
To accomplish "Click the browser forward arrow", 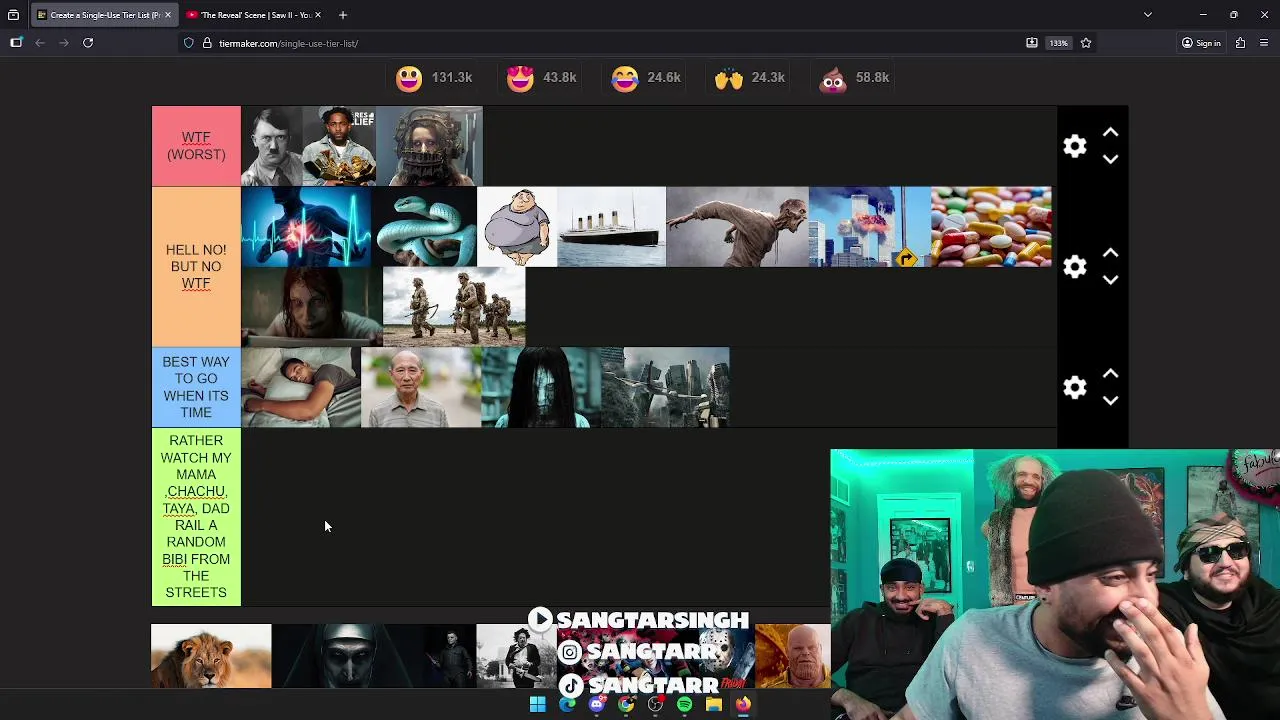I will coord(64,43).
